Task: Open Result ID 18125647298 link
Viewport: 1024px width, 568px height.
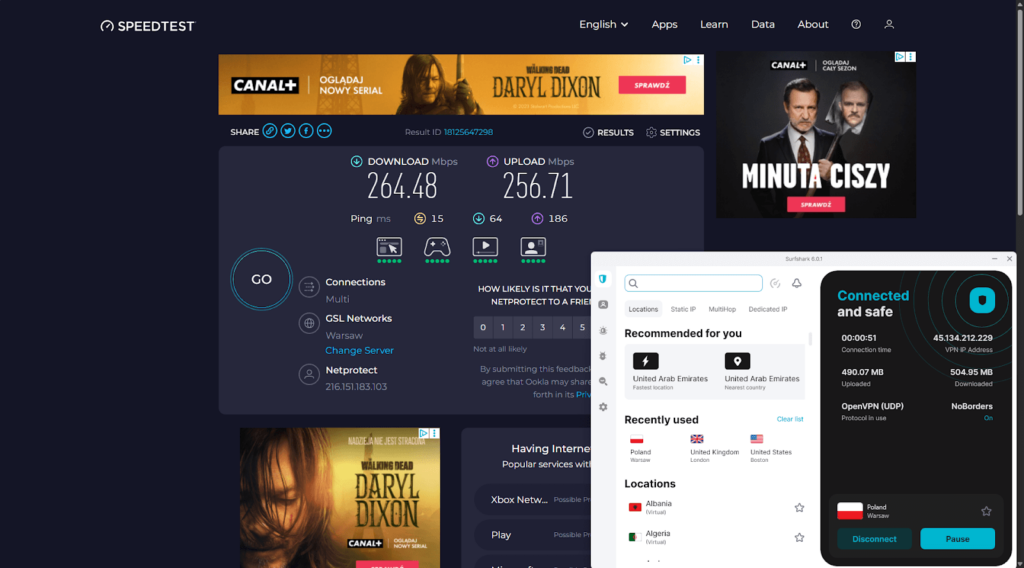Action: [x=468, y=132]
